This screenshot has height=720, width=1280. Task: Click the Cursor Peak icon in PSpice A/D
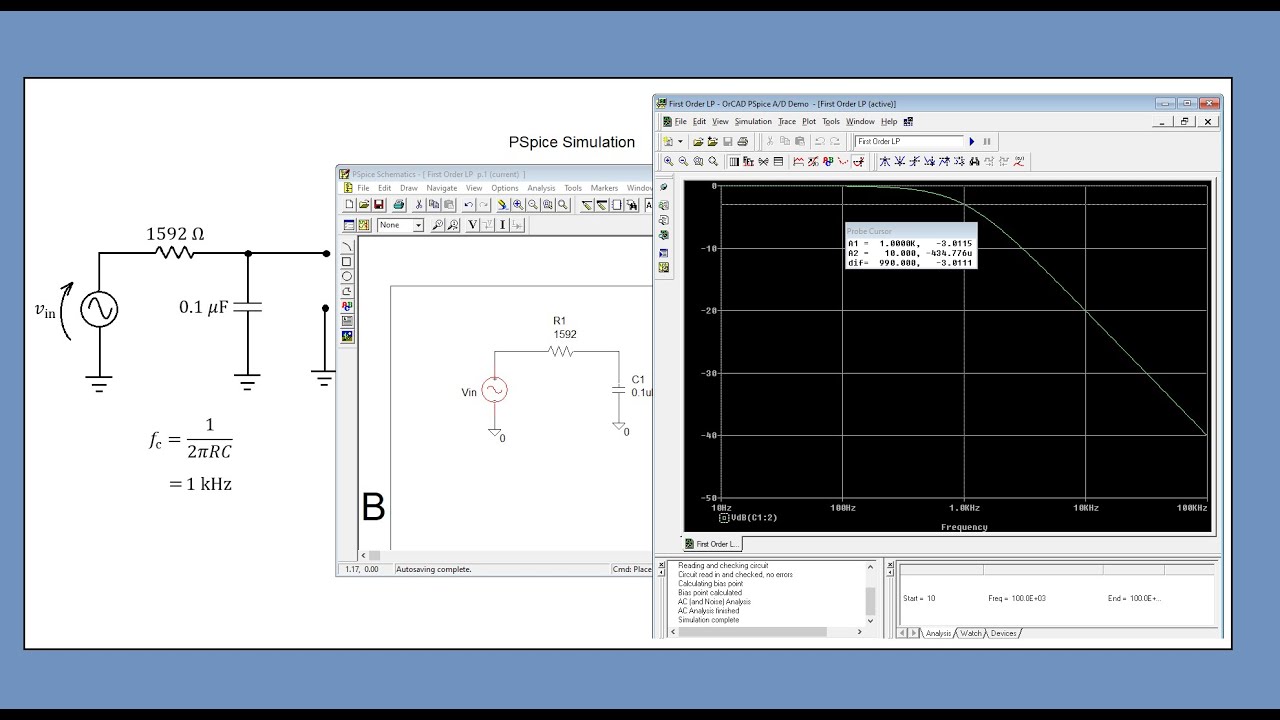(884, 161)
